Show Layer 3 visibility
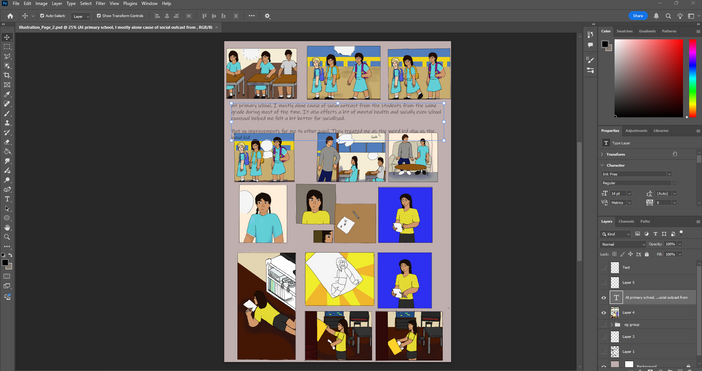702x371 pixels. pyautogui.click(x=604, y=337)
